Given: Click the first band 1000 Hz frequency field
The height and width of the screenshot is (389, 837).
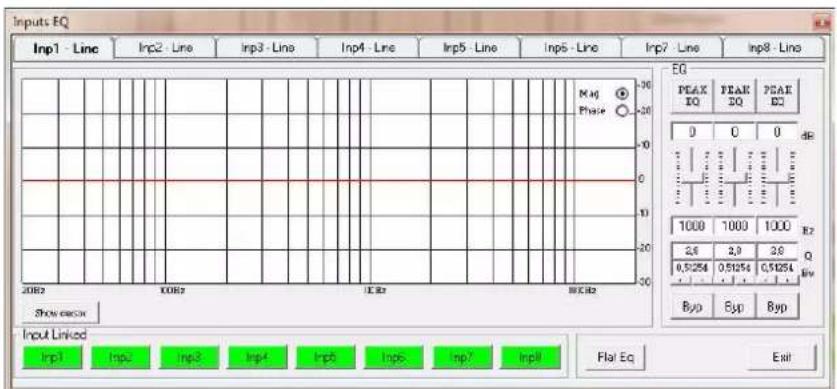Looking at the screenshot, I should pos(692,226).
